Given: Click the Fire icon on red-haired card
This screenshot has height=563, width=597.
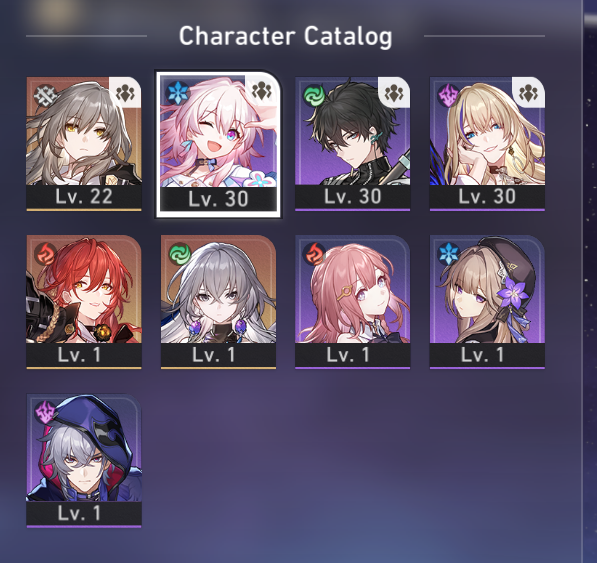Looking at the screenshot, I should point(45,254).
